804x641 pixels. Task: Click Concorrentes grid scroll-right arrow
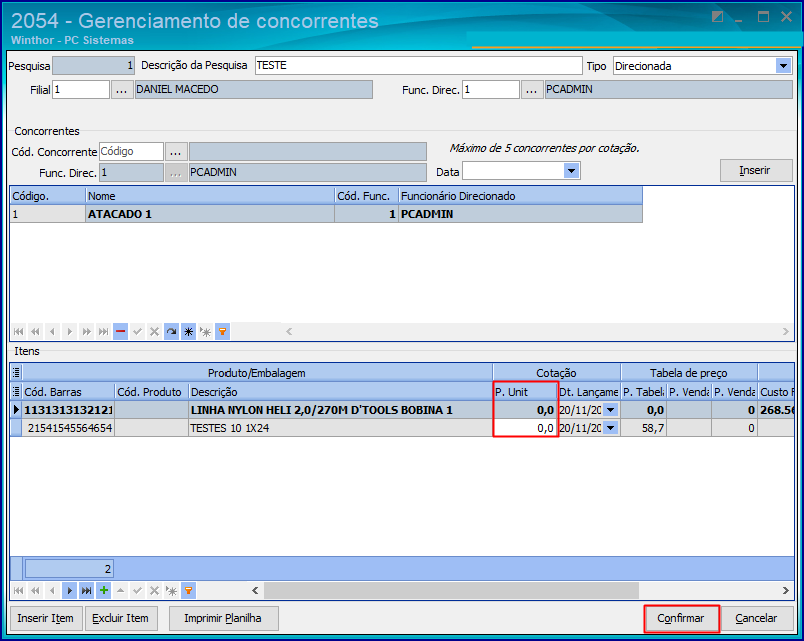[785, 332]
